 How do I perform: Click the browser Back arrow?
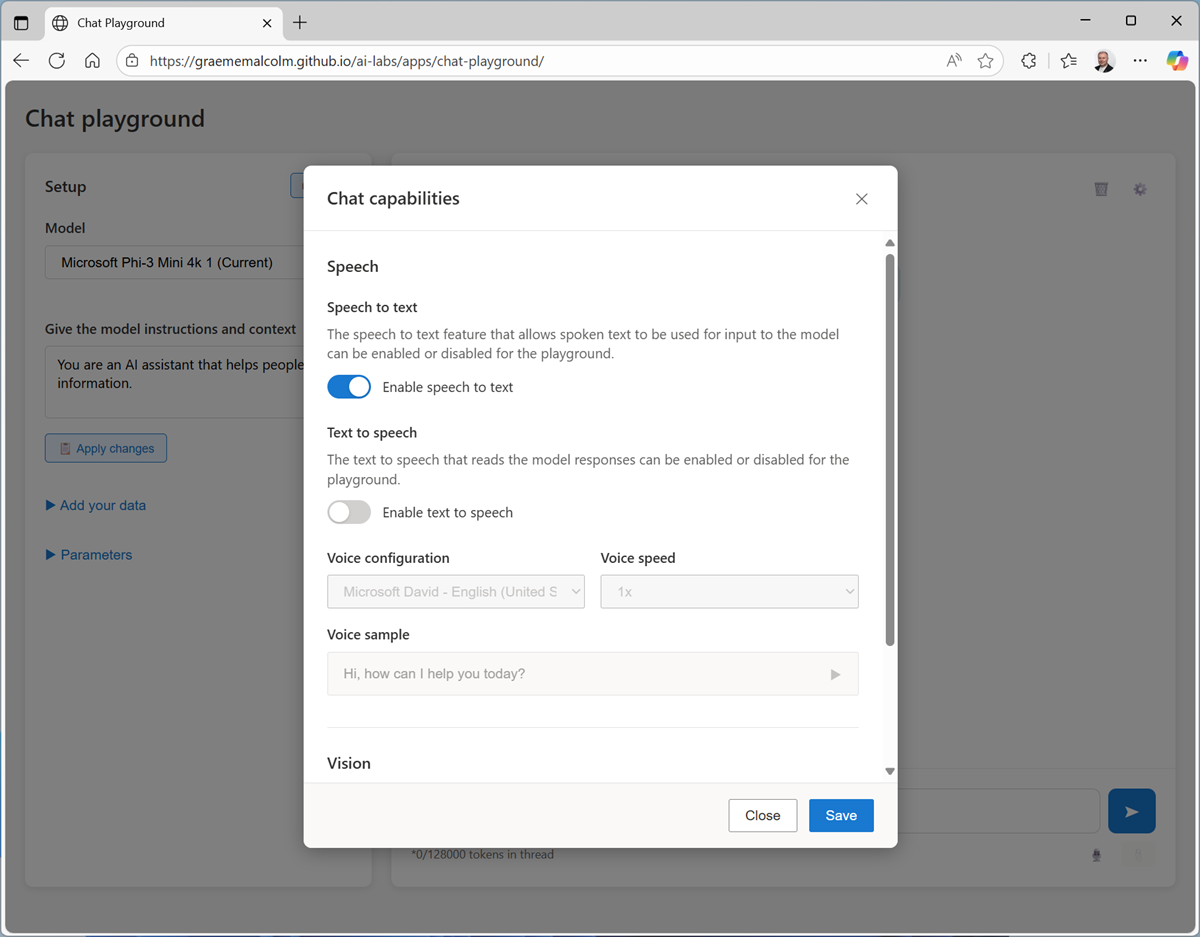(x=21, y=61)
